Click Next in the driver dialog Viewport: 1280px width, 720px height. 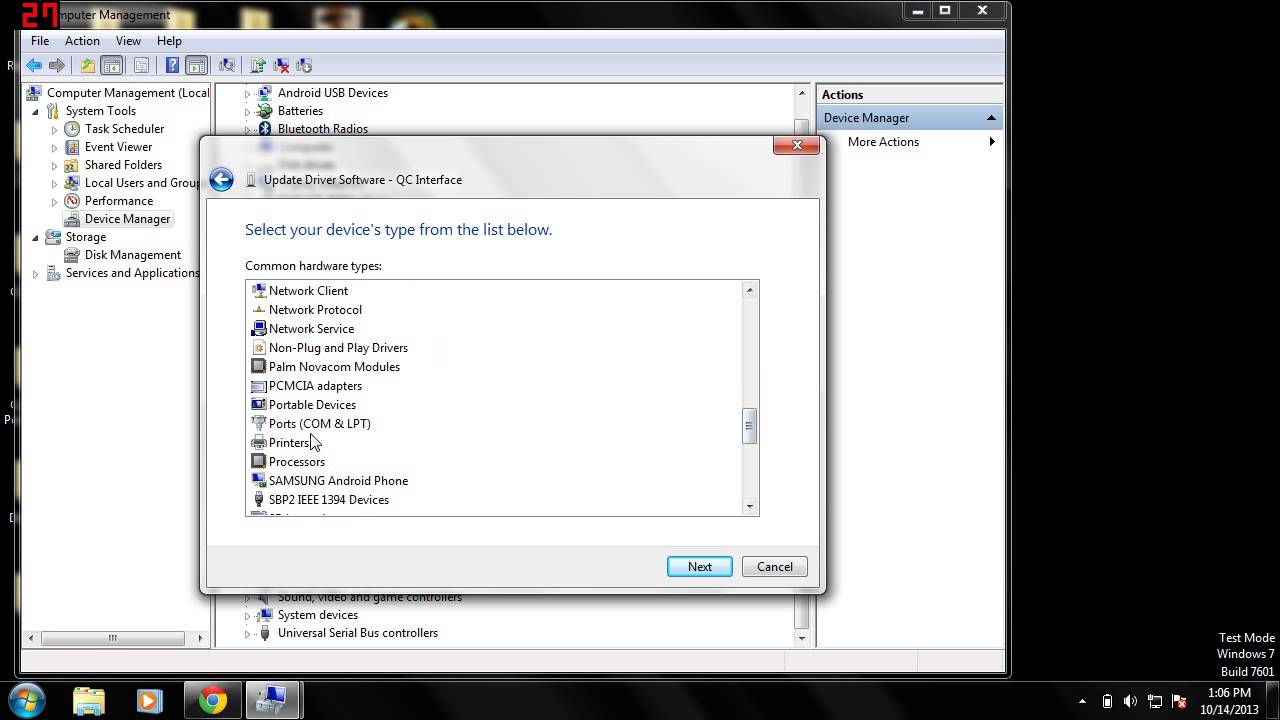(700, 567)
